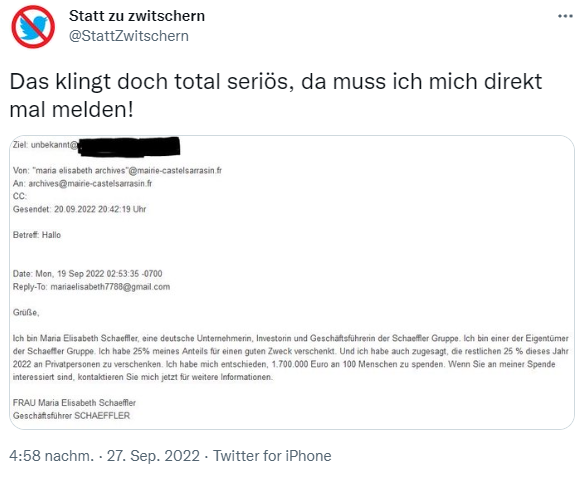Click the Von sender address line
This screenshot has height=478, width=582.
(117, 170)
